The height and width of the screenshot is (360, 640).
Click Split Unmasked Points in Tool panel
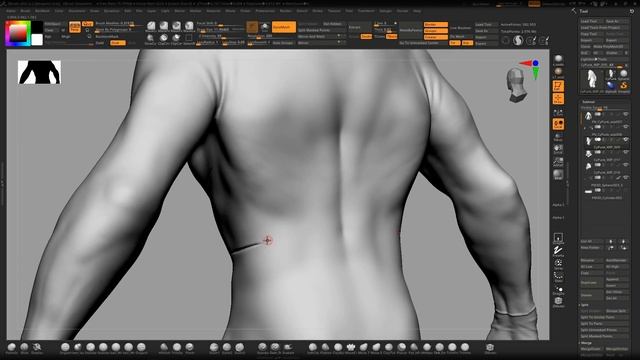point(604,330)
